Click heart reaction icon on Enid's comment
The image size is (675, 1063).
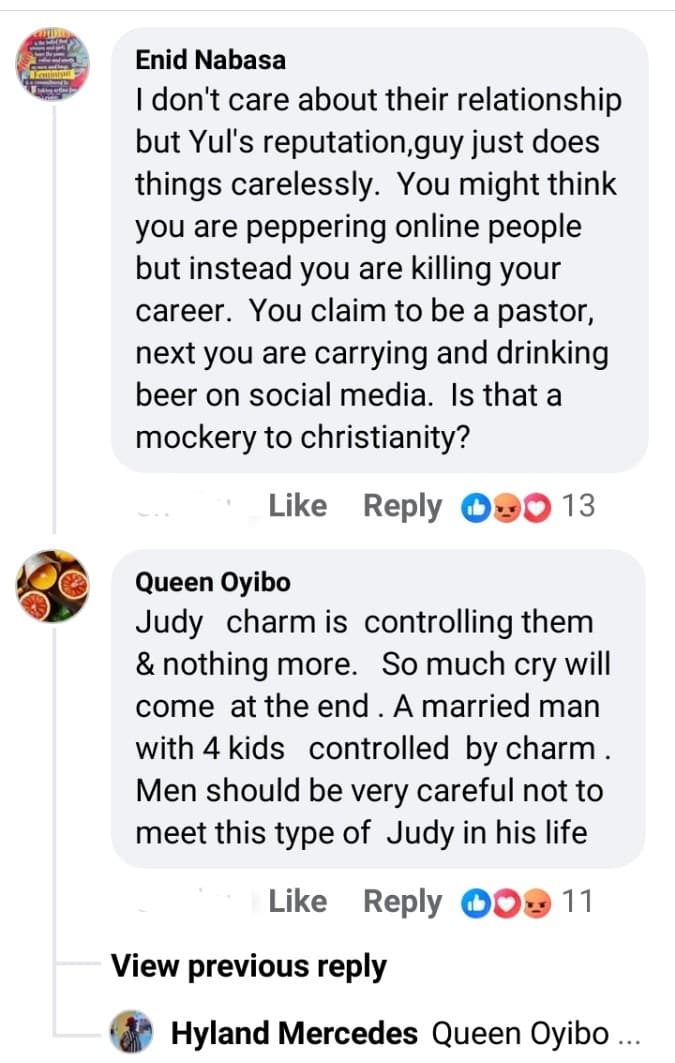(538, 508)
